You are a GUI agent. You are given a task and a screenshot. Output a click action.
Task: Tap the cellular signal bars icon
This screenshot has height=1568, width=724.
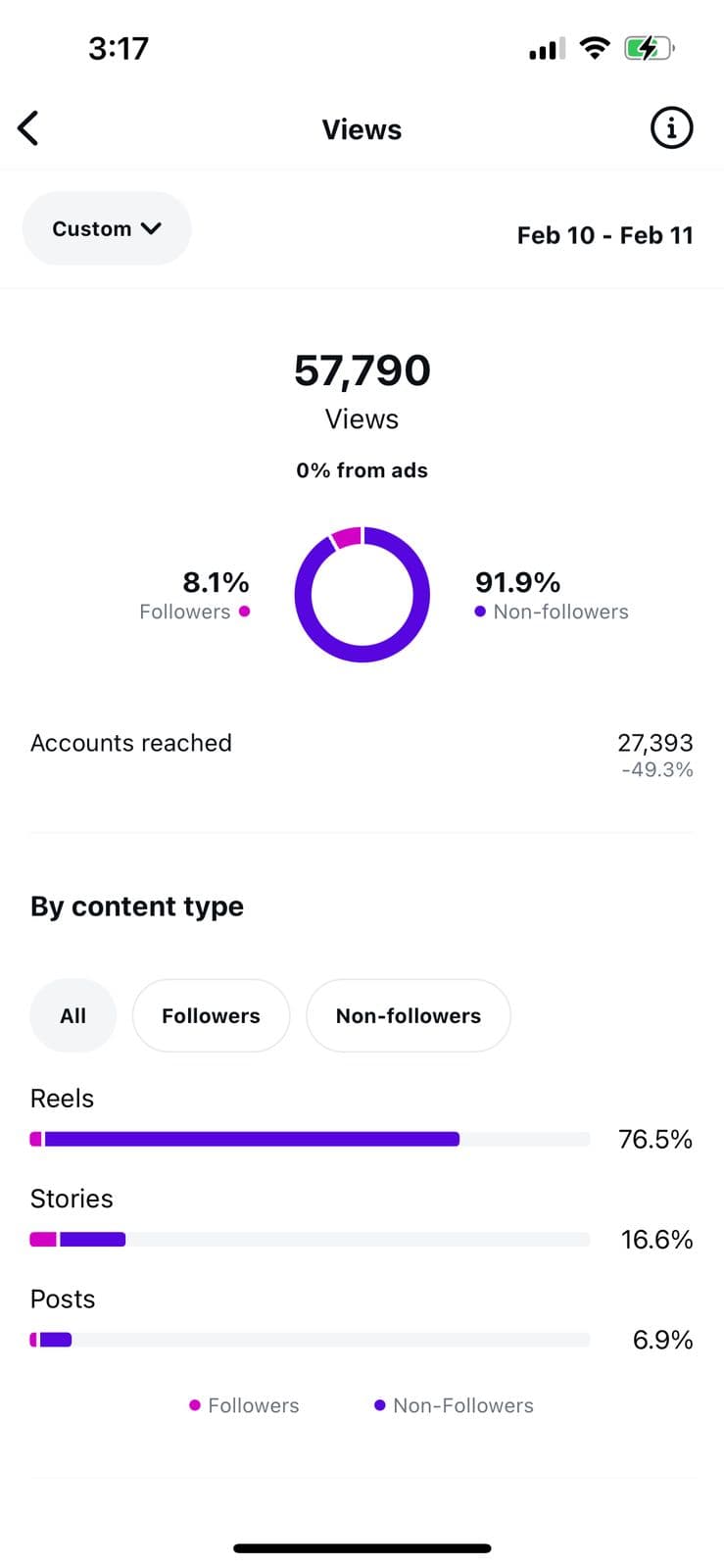(547, 49)
